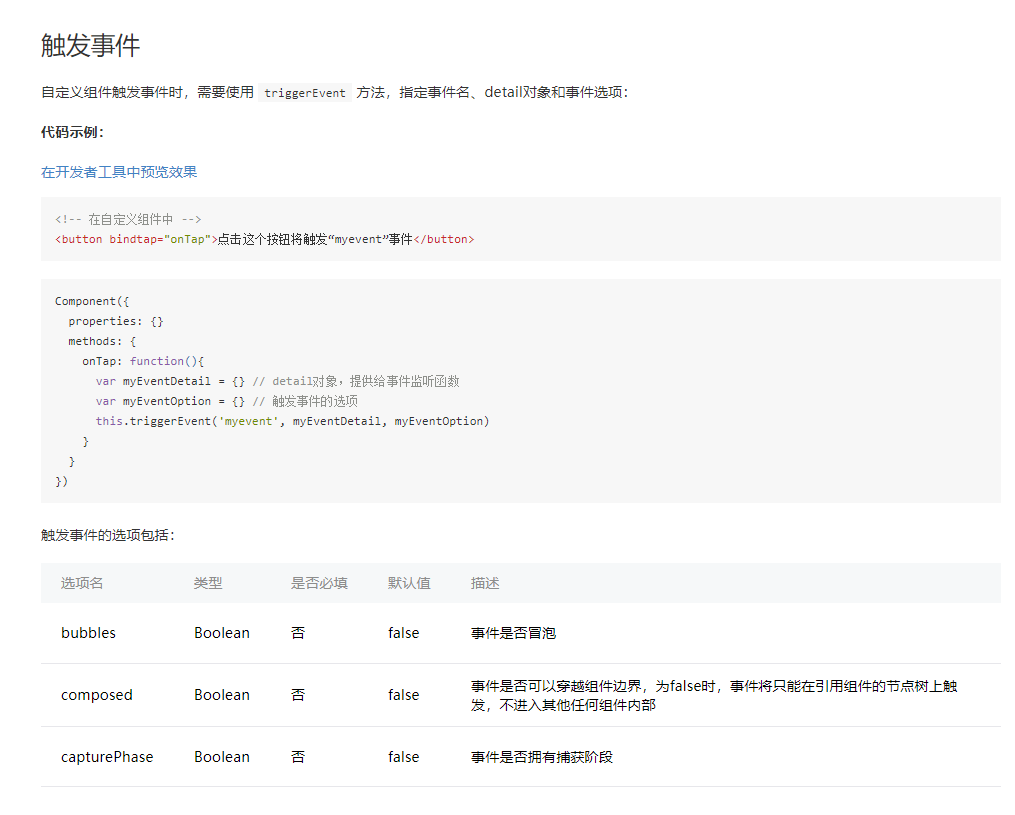Click the 描述 column header
The image size is (1015, 815).
[x=485, y=583]
